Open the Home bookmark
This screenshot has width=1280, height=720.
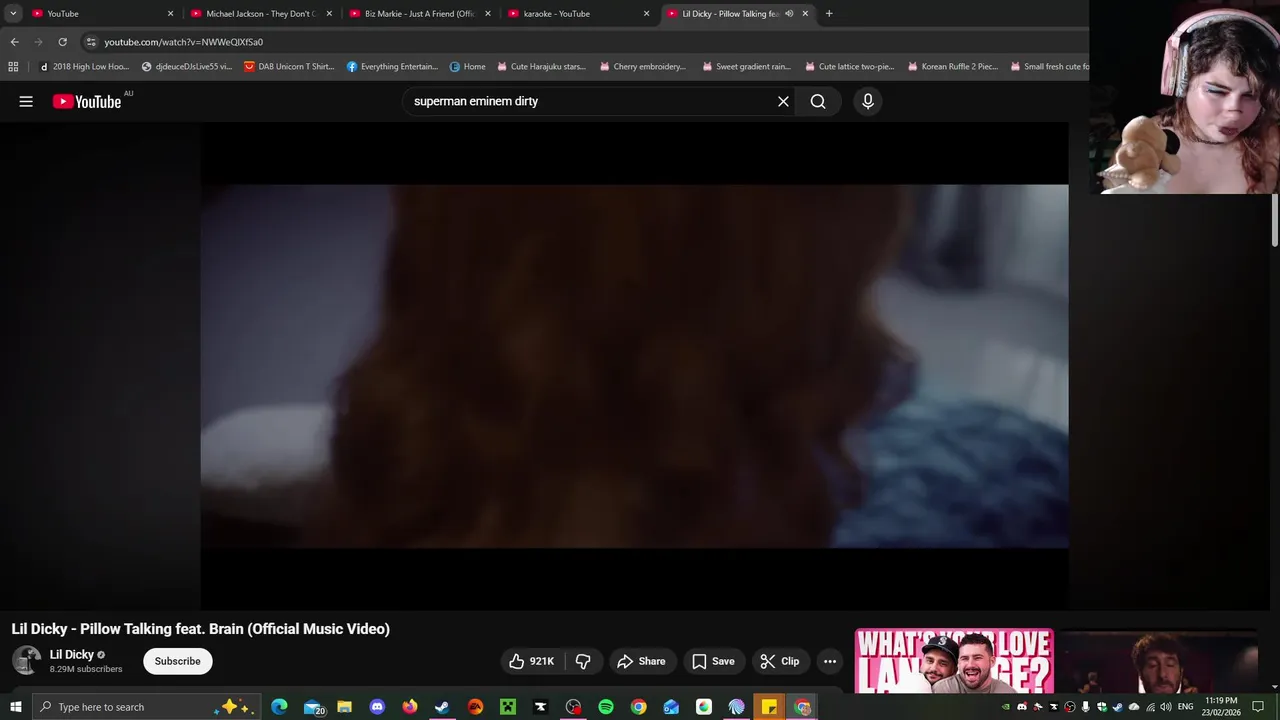pos(468,67)
